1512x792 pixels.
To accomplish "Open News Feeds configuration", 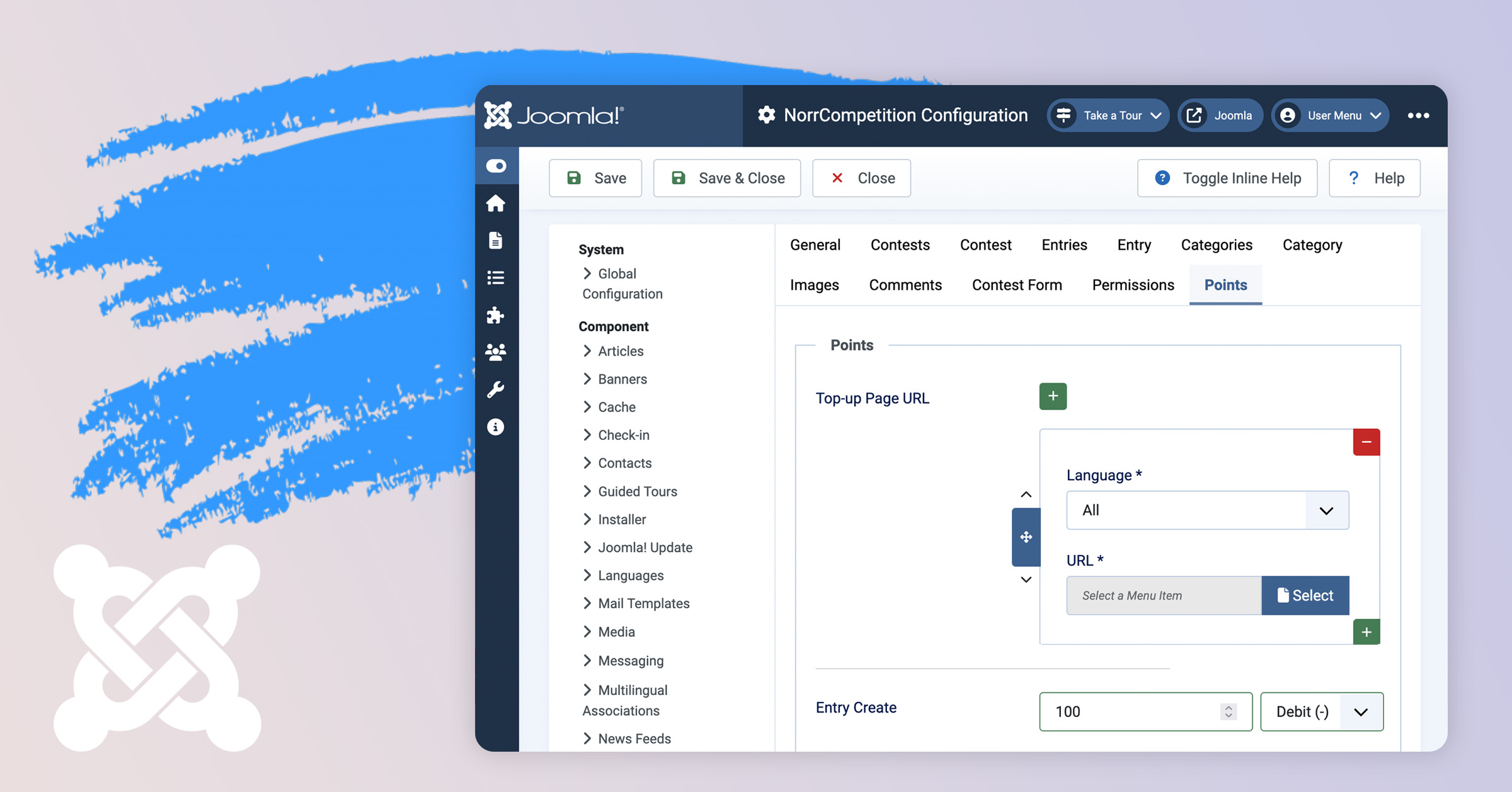I will tap(627, 739).
